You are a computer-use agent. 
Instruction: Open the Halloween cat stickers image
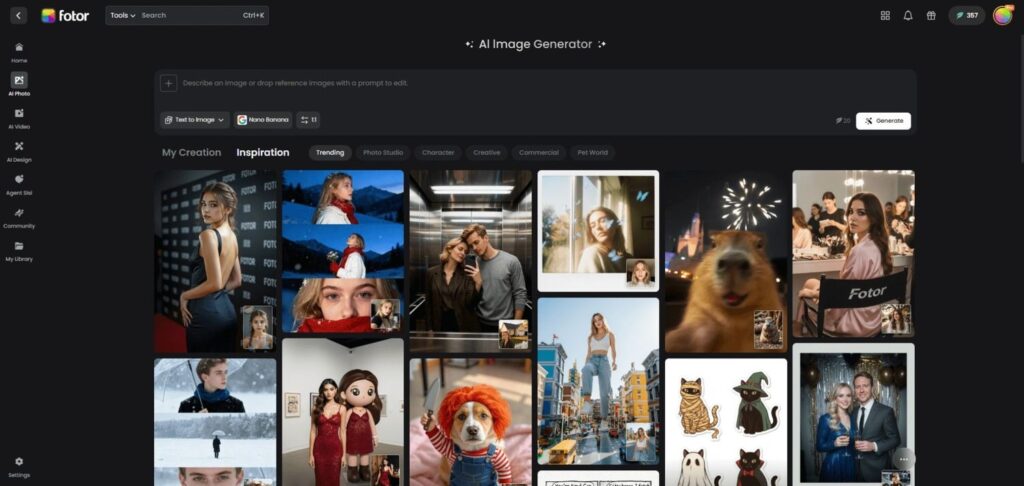pos(726,422)
